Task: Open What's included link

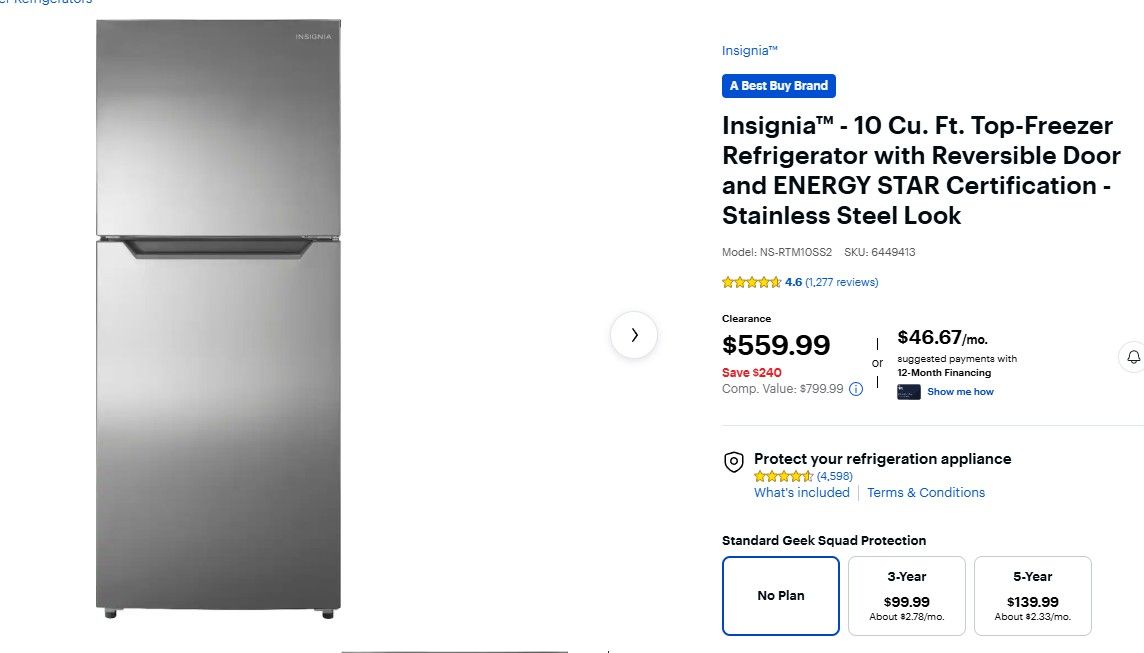Action: [x=802, y=492]
